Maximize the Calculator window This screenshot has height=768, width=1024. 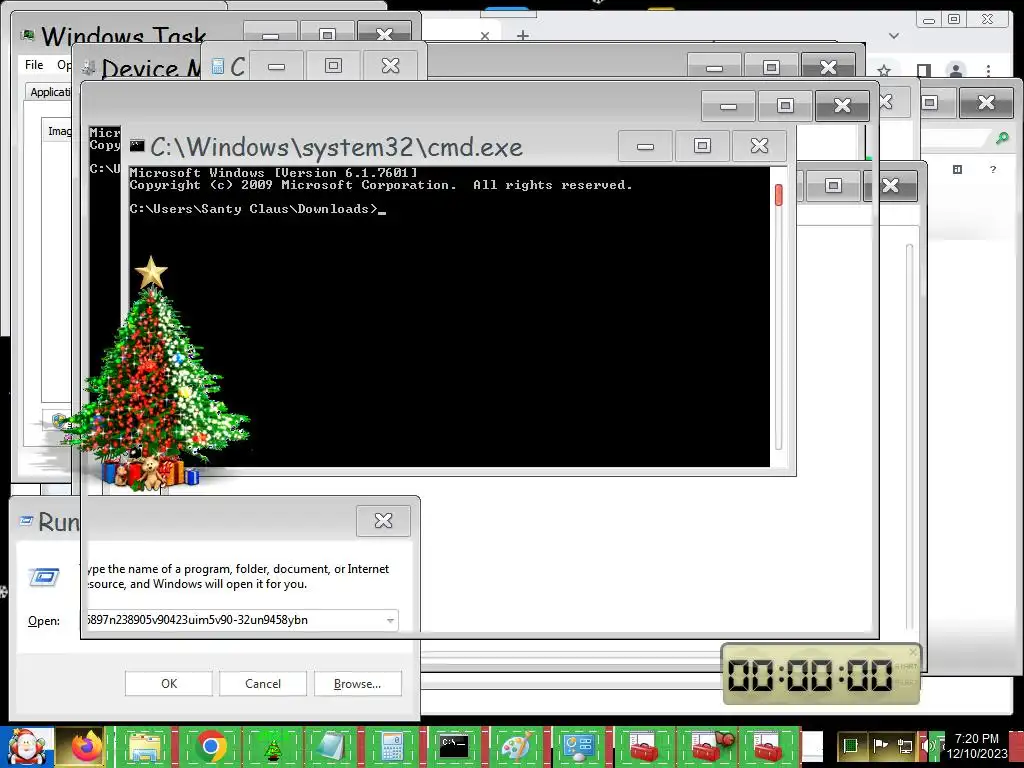tap(333, 66)
